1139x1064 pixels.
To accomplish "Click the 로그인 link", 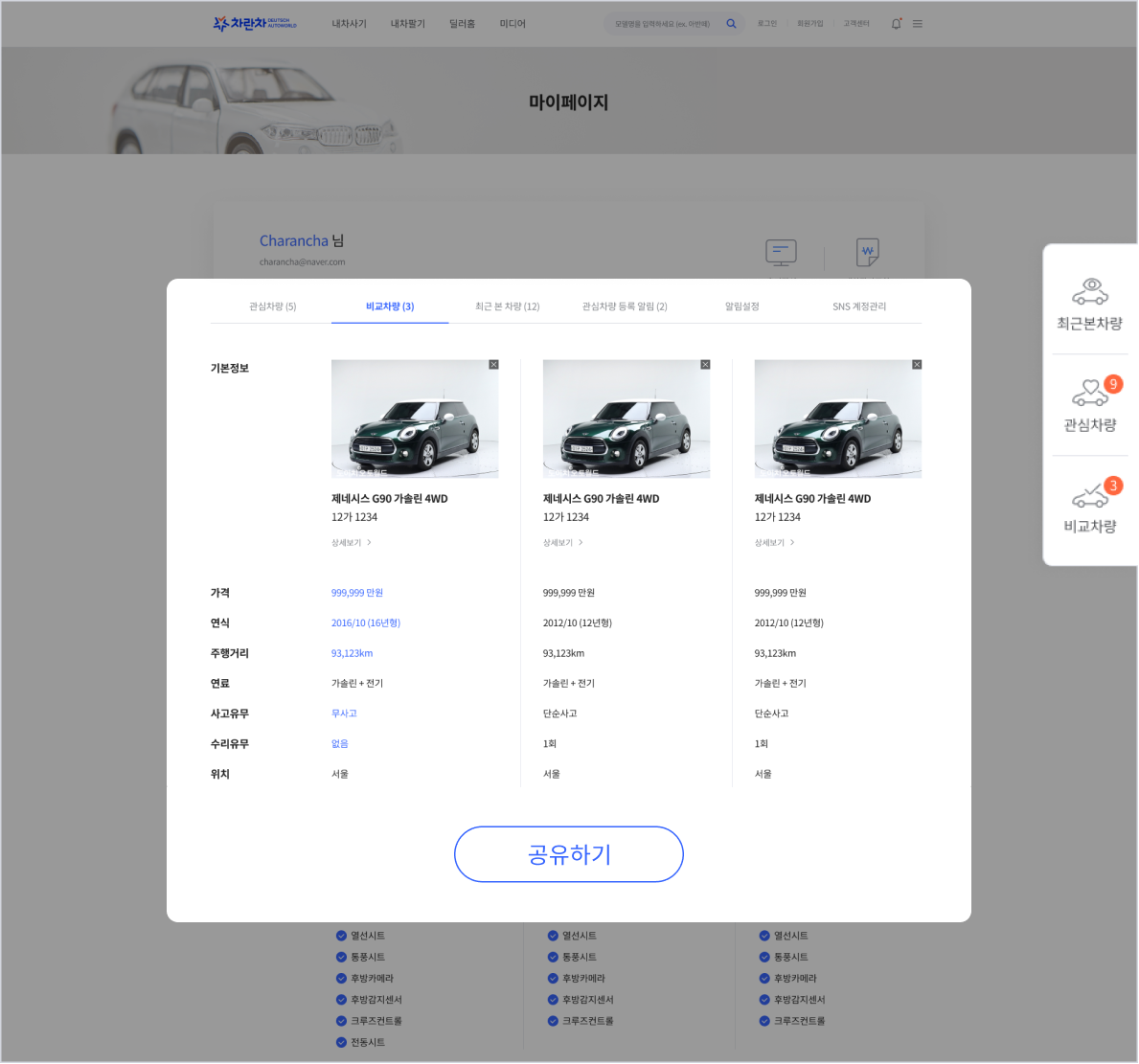I will coord(767,24).
